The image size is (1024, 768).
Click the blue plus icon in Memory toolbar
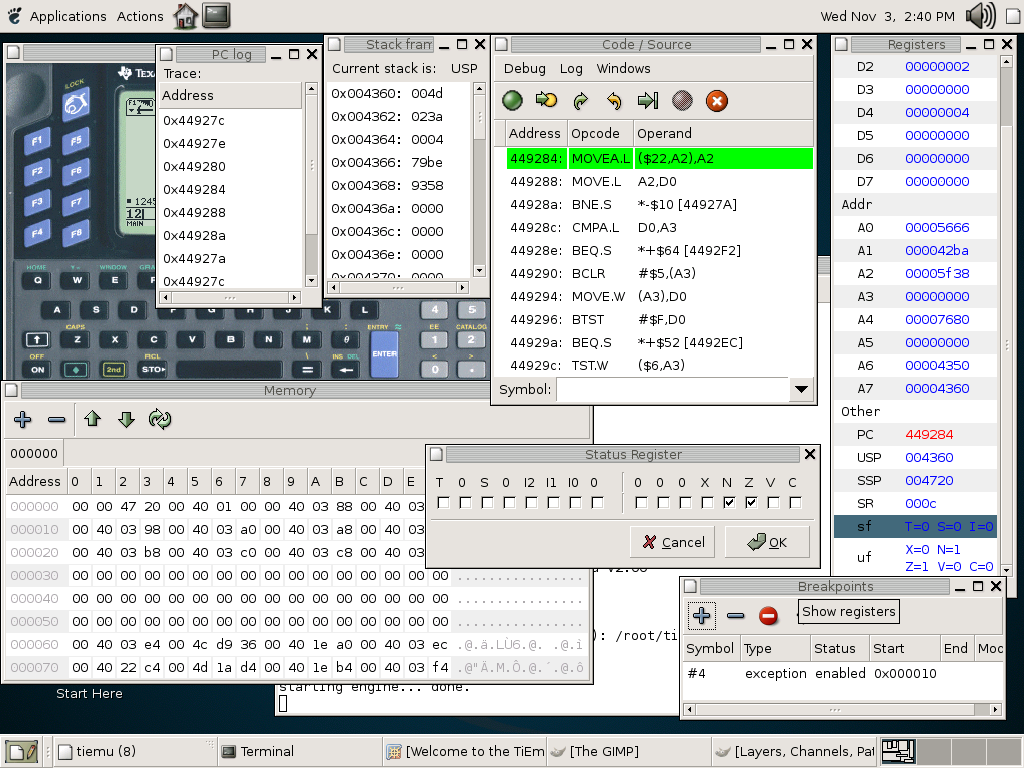(23, 419)
